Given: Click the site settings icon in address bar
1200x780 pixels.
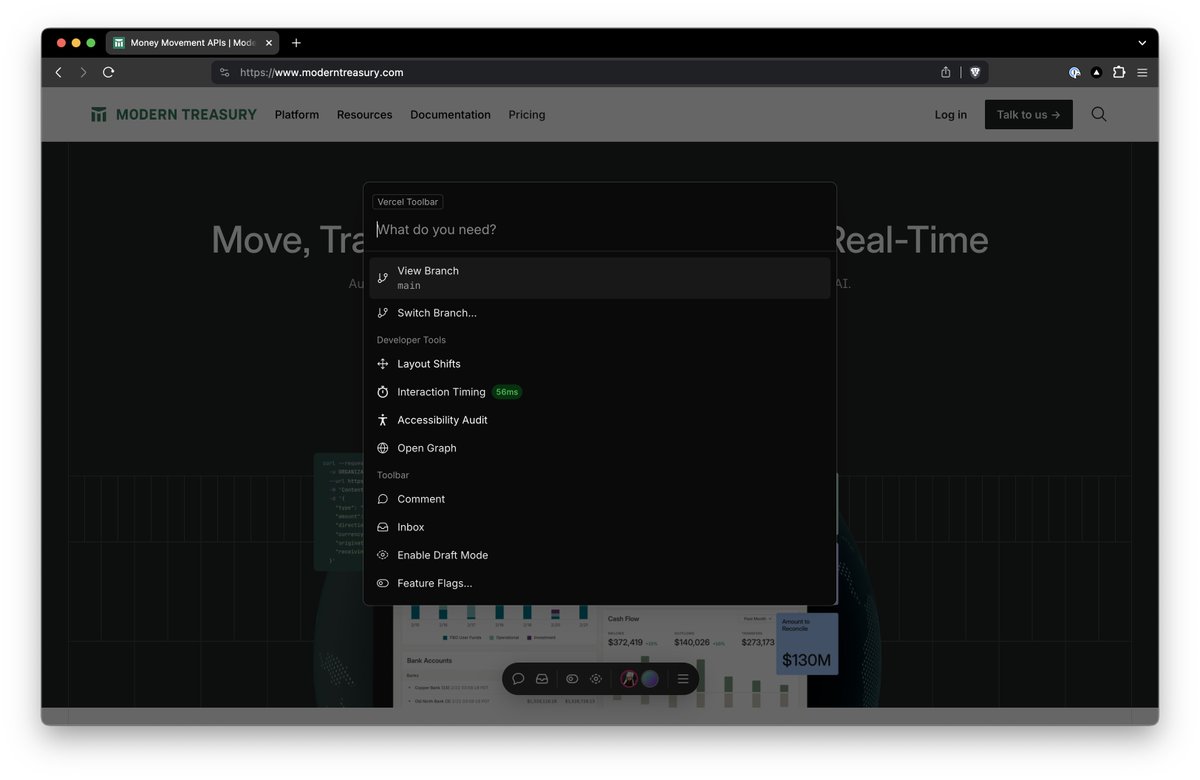Looking at the screenshot, I should [x=224, y=72].
